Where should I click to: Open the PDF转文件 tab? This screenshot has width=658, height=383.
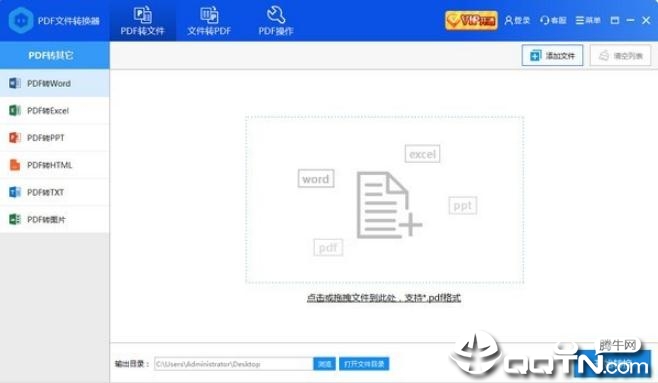[143, 21]
